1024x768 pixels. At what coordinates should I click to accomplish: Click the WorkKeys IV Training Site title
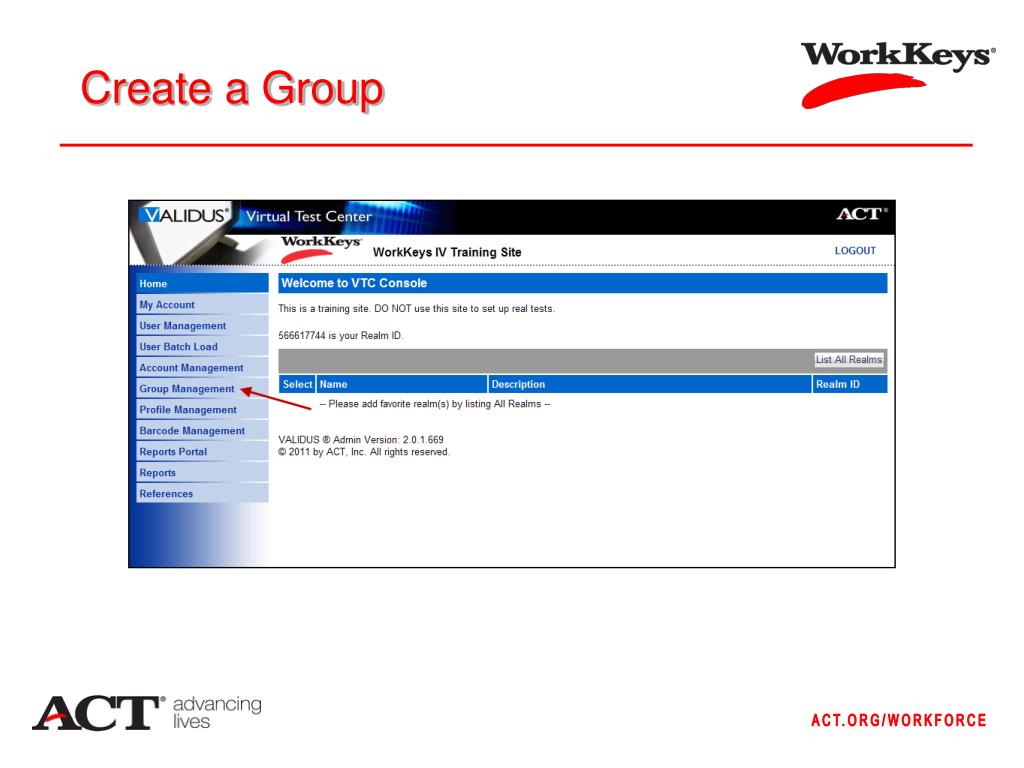click(x=447, y=252)
